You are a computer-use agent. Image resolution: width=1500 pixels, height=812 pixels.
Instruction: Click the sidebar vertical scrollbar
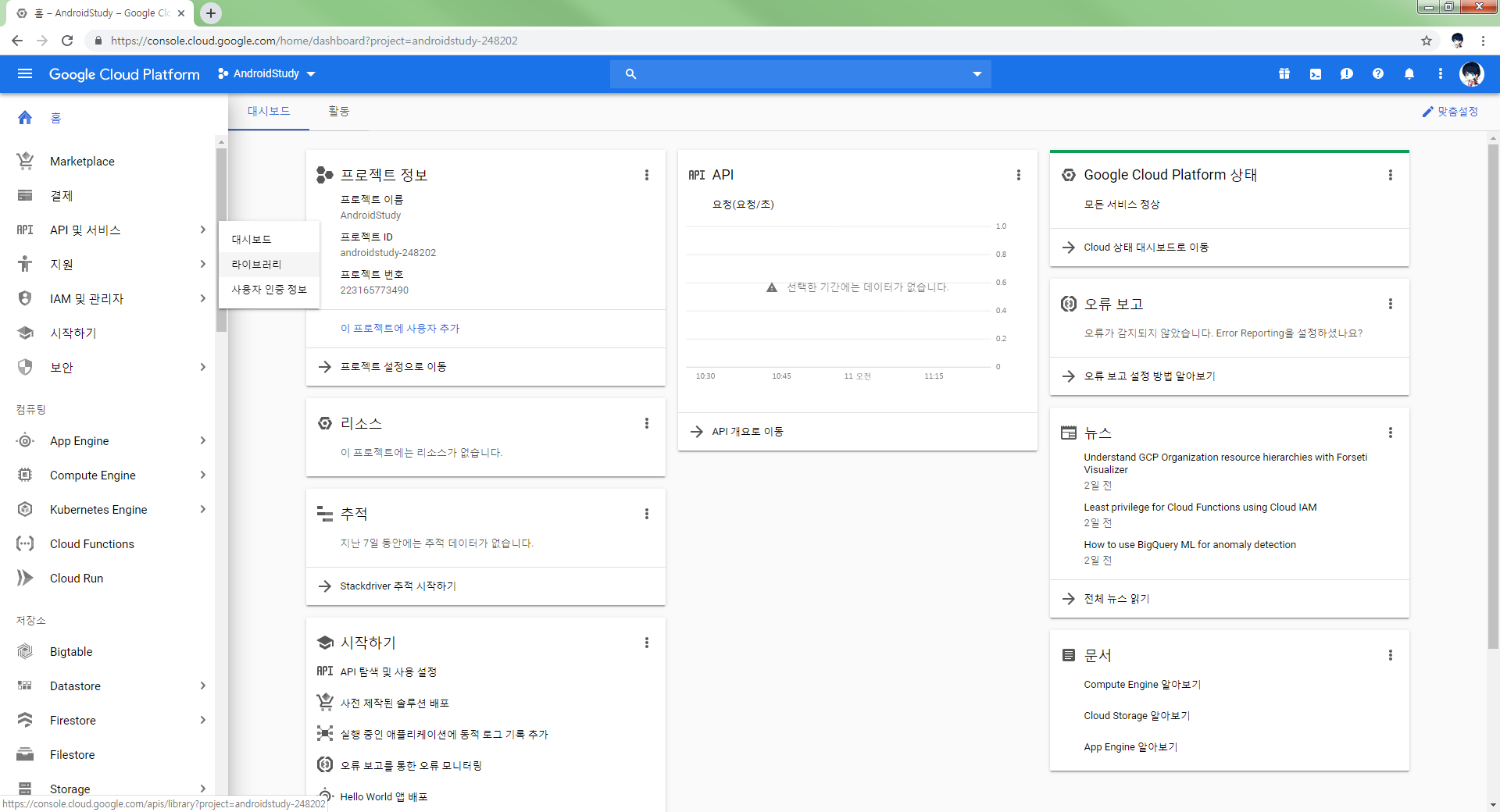click(x=222, y=239)
